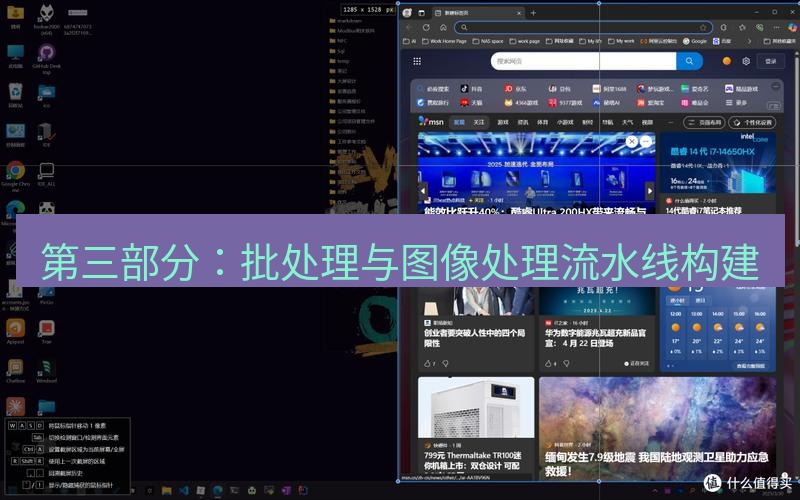800x500 pixels.
Task: Open the apps grid launcher icon
Action: coord(417,61)
